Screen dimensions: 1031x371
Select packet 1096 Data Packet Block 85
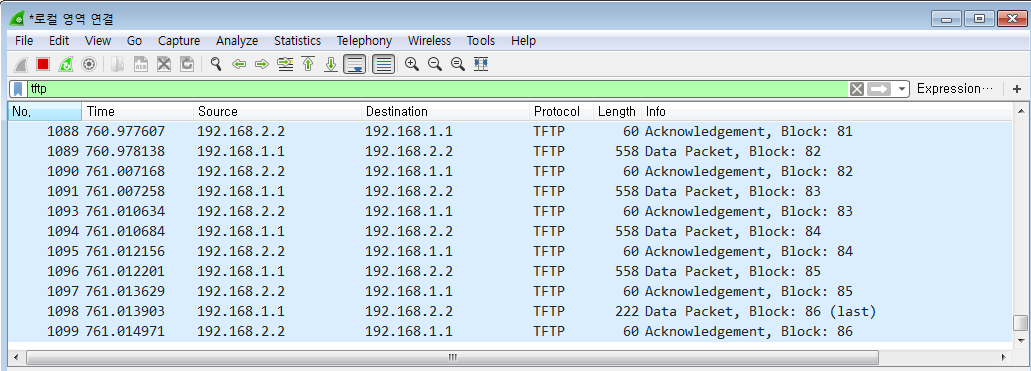[510, 272]
